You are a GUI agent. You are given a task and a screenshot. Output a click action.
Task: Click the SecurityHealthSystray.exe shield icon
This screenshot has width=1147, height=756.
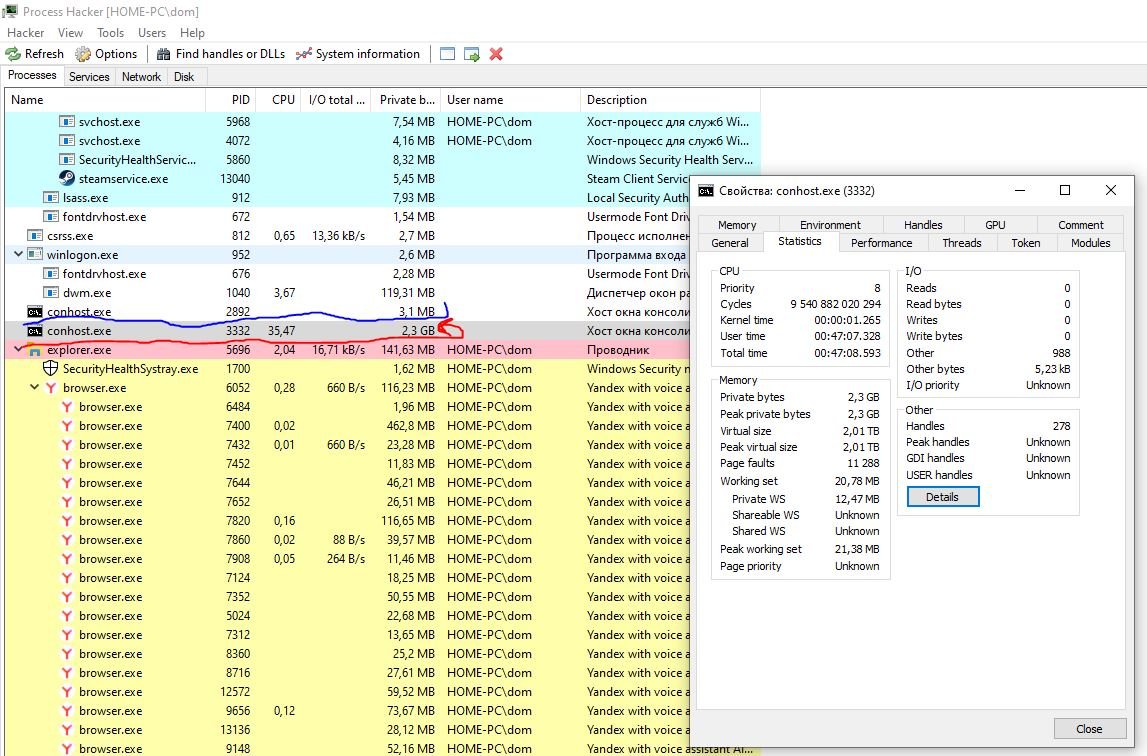(x=51, y=369)
